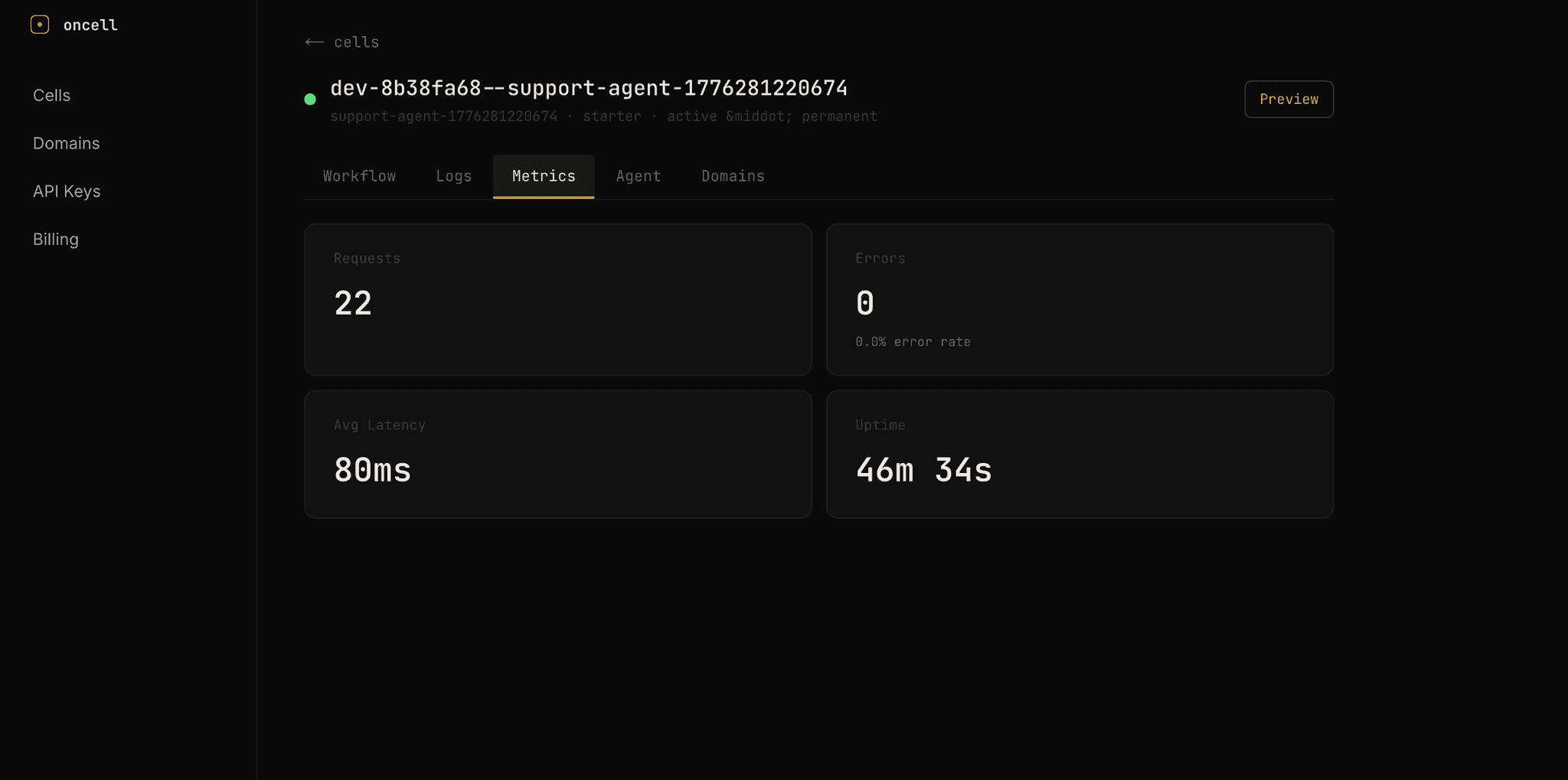Go back to cells list
1568x780 pixels.
coord(342,42)
